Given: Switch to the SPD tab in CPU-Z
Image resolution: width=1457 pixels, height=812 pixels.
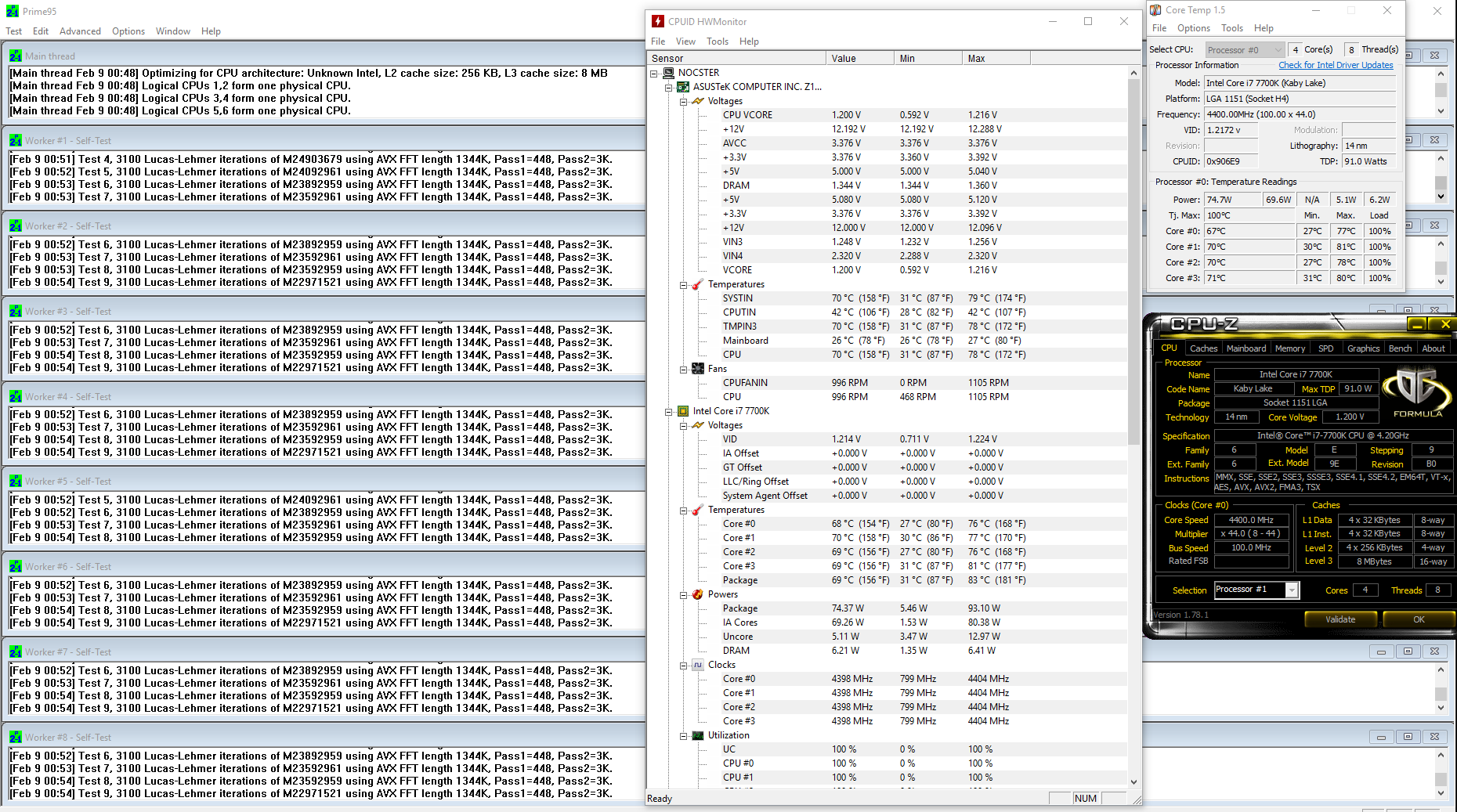Looking at the screenshot, I should pos(1326,348).
